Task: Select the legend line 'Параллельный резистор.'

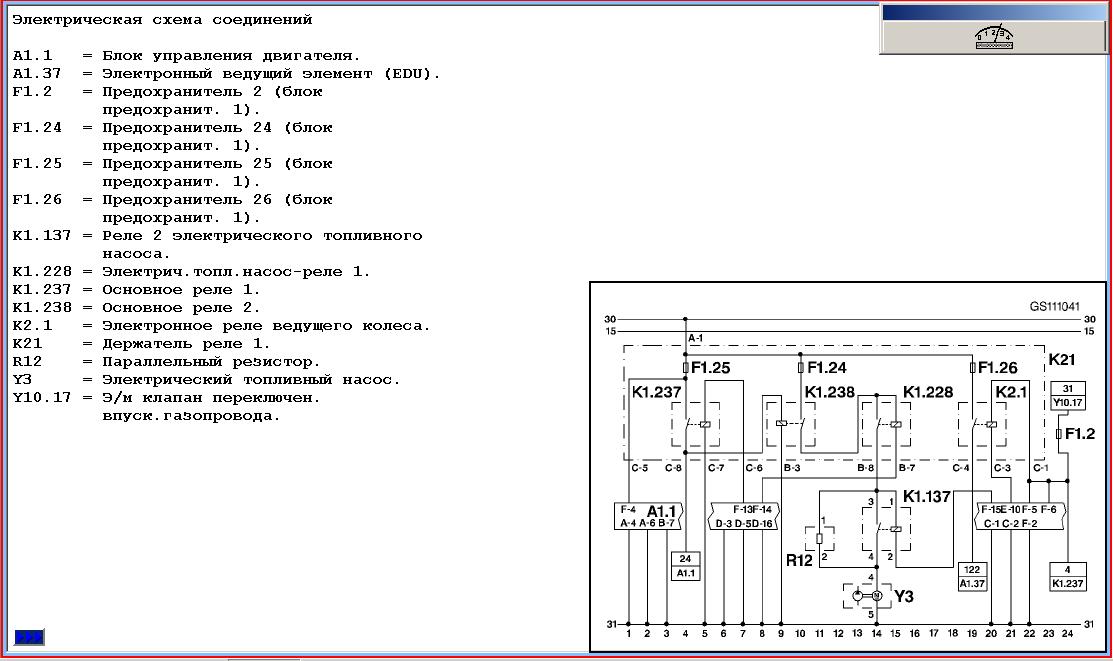Action: [212, 362]
